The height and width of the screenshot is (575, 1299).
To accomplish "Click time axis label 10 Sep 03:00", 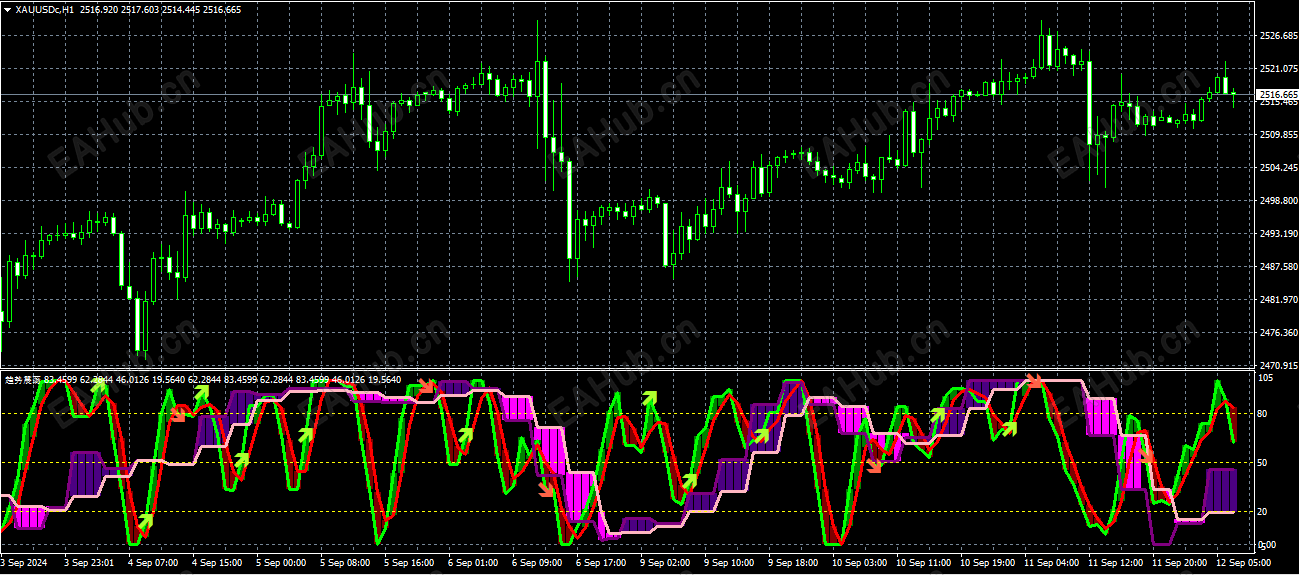I will click(860, 563).
